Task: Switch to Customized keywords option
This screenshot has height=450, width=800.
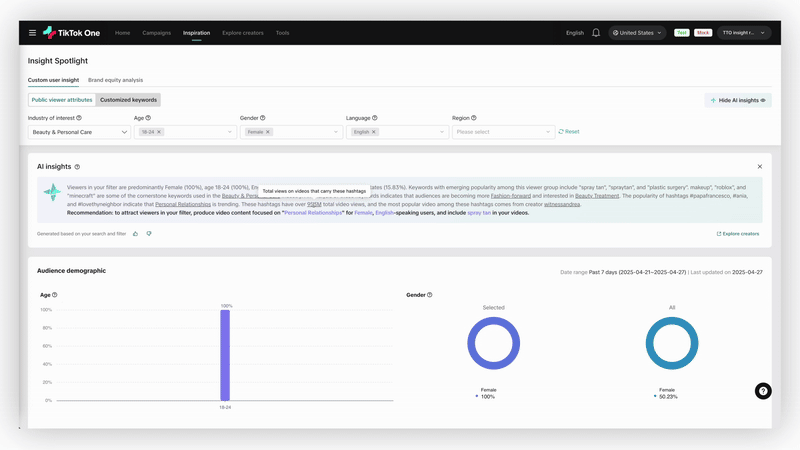Action: coord(128,100)
